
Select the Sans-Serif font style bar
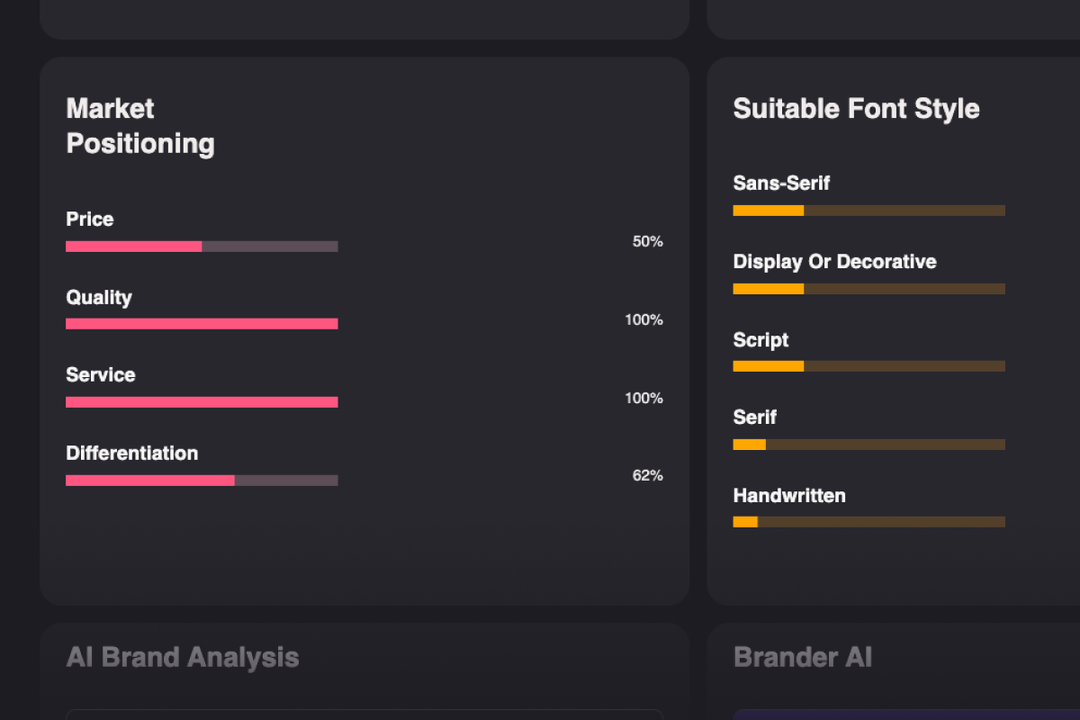[x=869, y=211]
